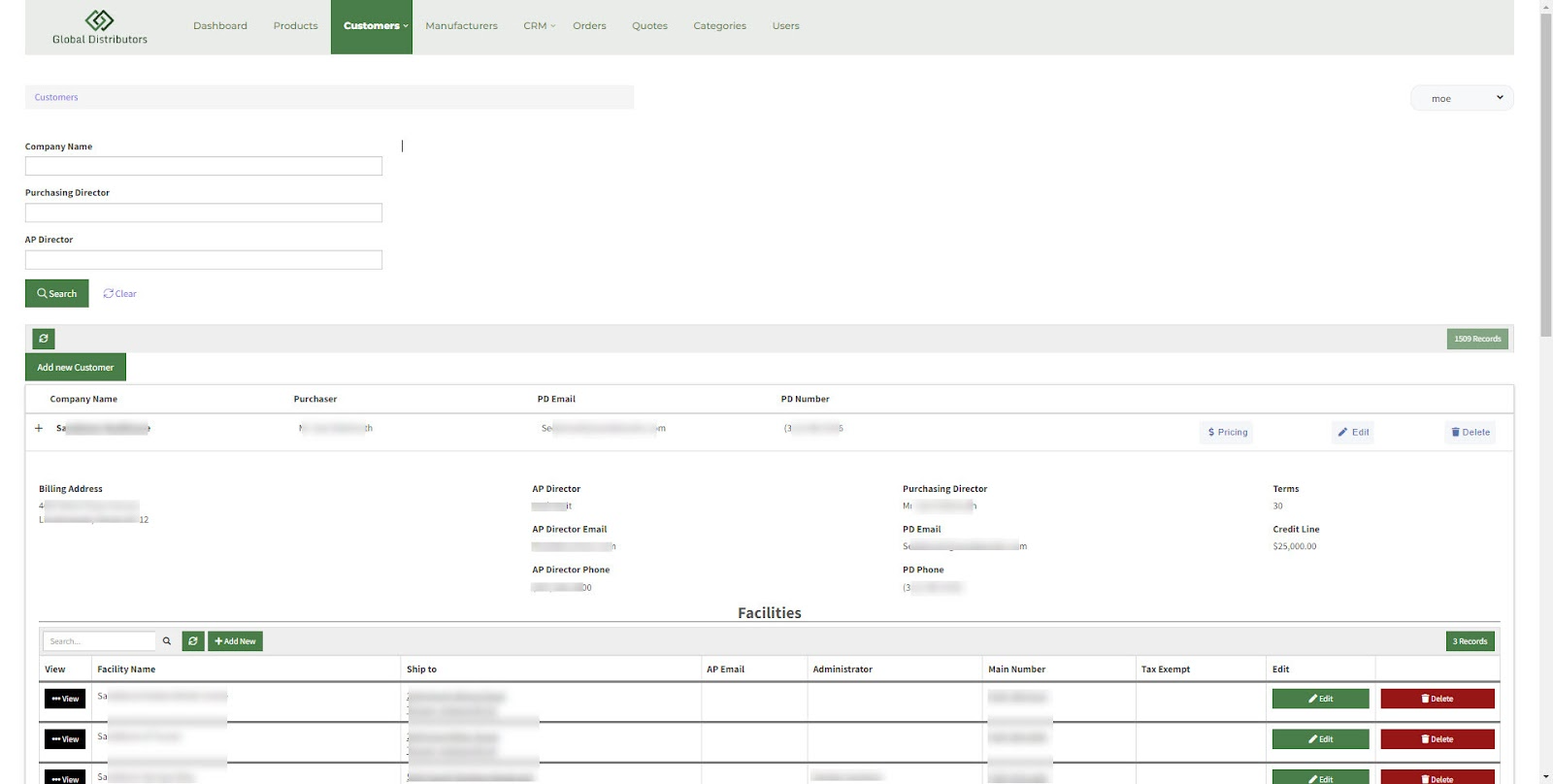Toggle the customer row plus expander
This screenshot has width=1553, height=784.
[39, 428]
